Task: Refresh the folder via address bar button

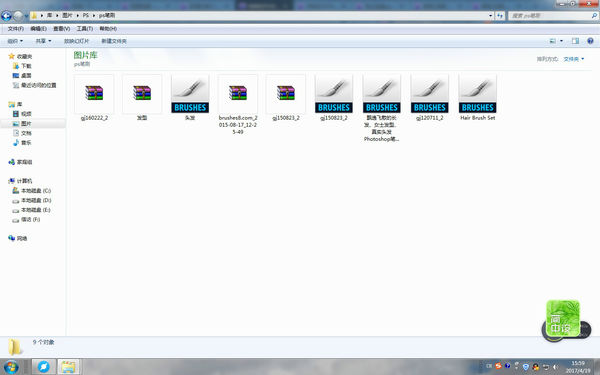Action: 500,16
